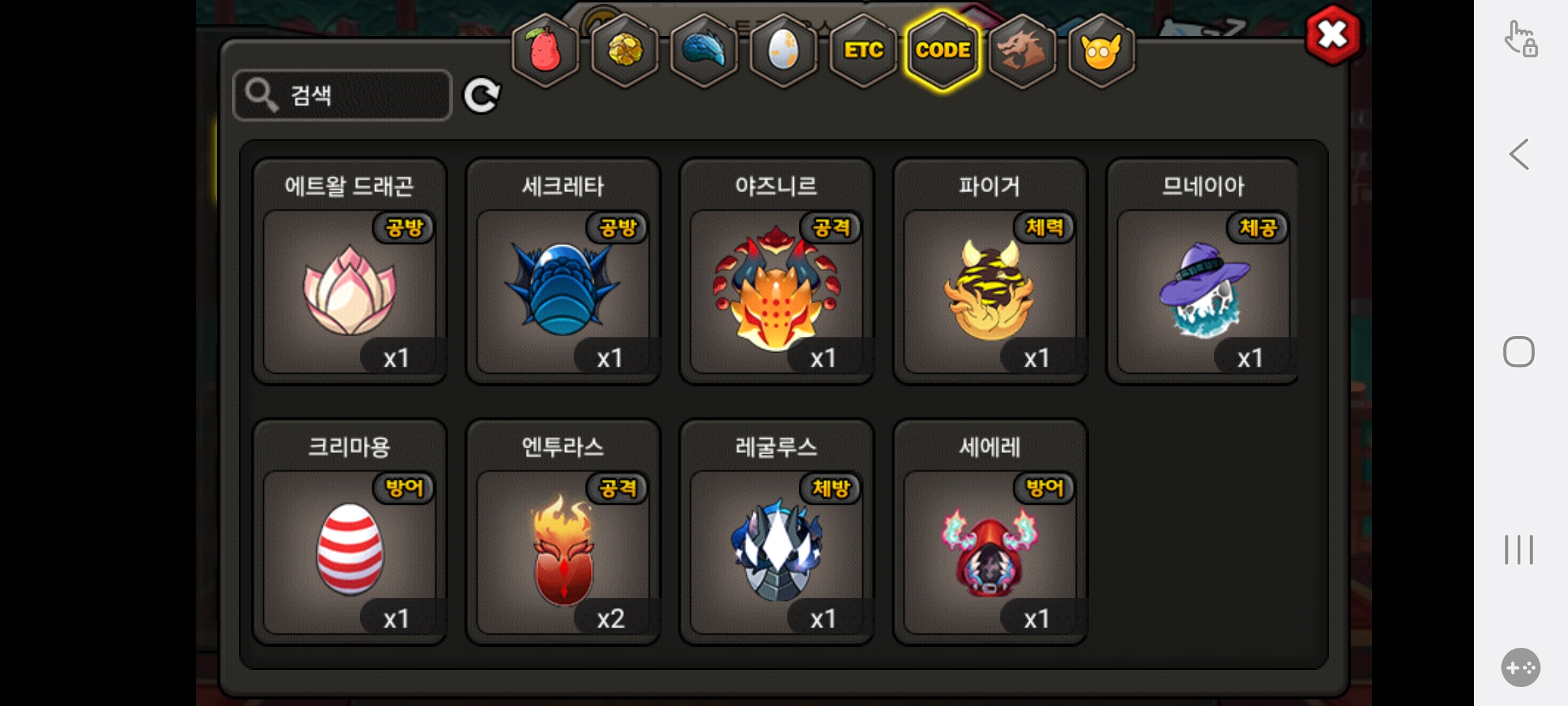Tap the Android back navigation arrow
The width and height of the screenshot is (1568, 706).
pos(1519,154)
